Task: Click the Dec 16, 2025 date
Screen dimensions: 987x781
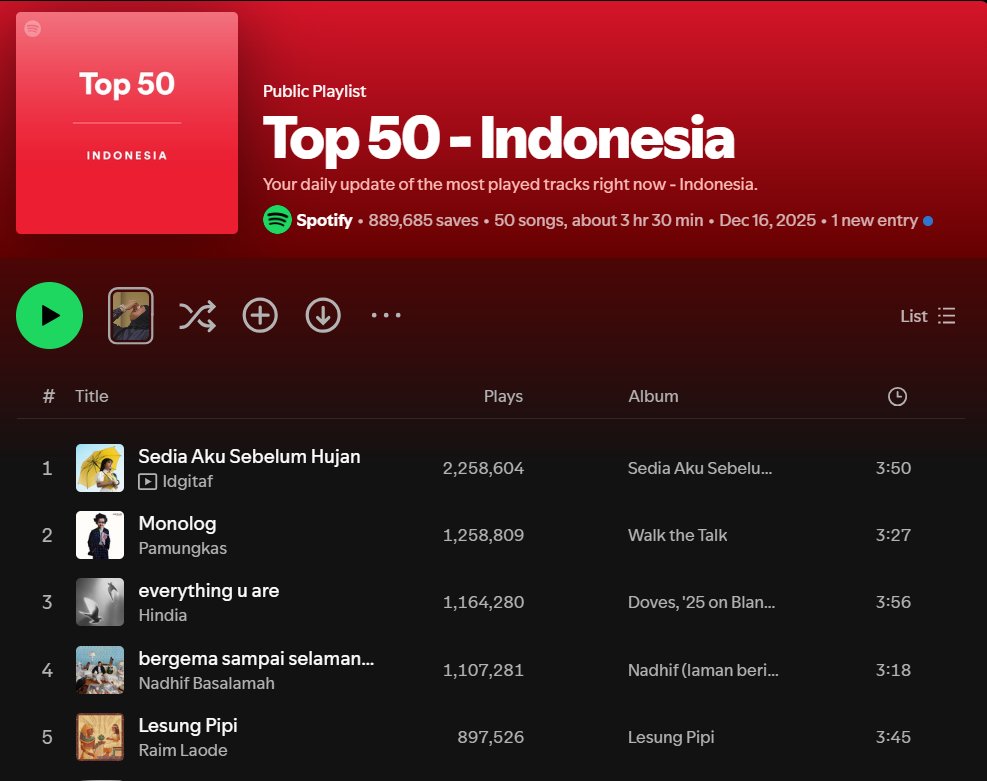Action: click(767, 220)
